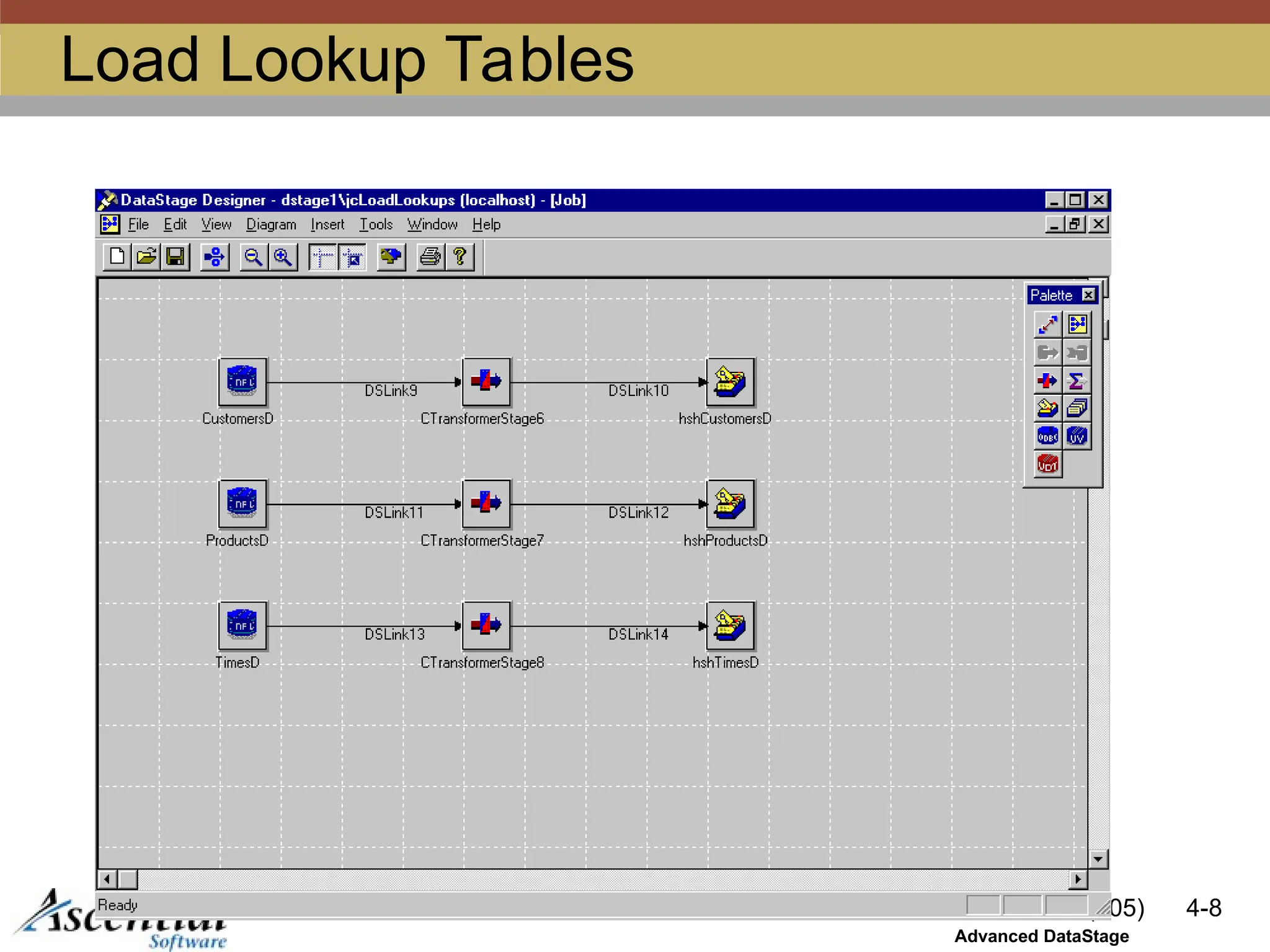Select the ProductsD source stage

[242, 503]
